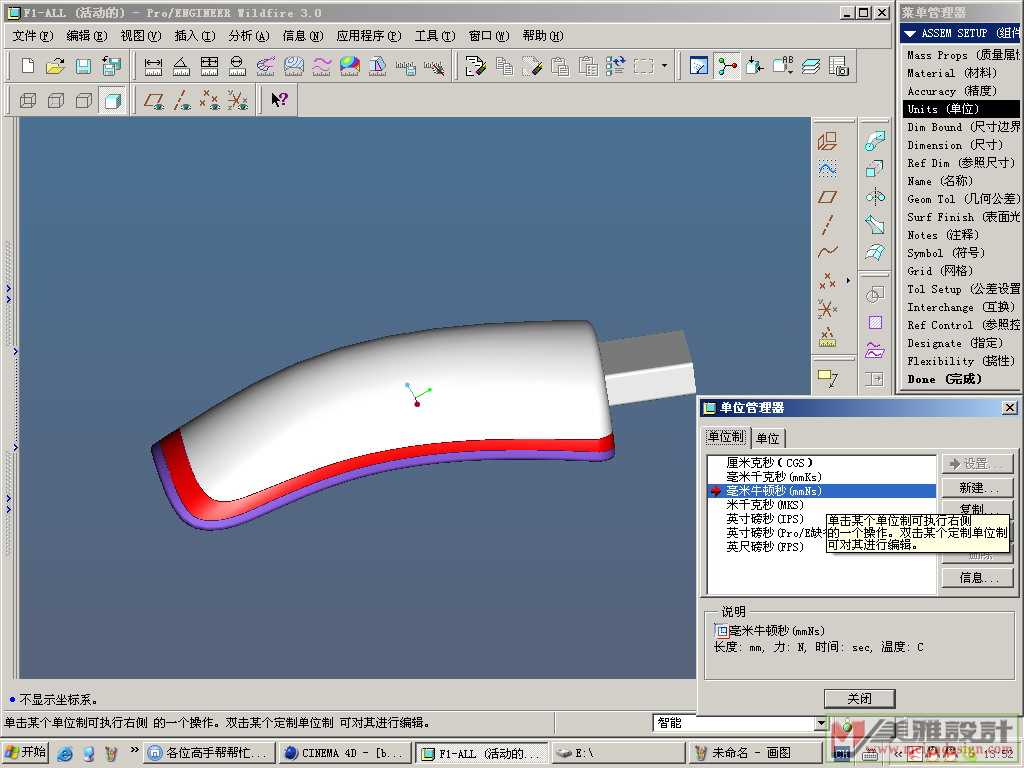Open the 视图(V) menu
This screenshot has width=1024, height=768.
tap(140, 36)
